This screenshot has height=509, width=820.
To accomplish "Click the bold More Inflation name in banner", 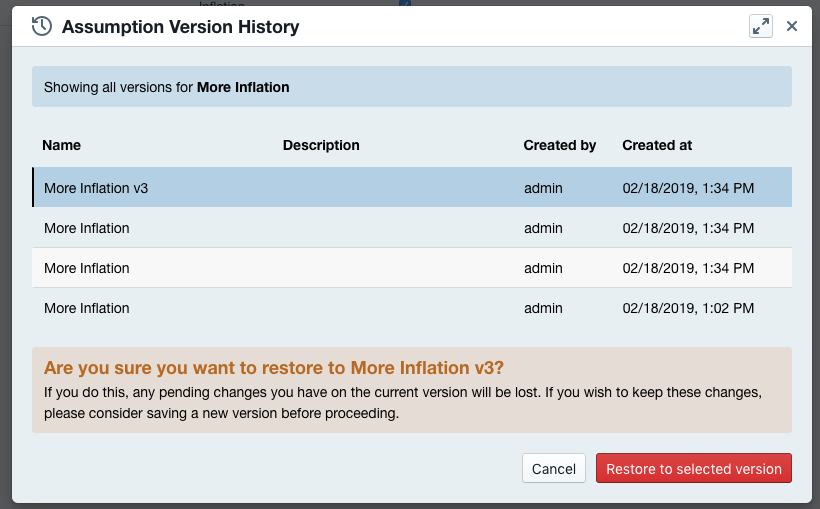I will point(243,87).
